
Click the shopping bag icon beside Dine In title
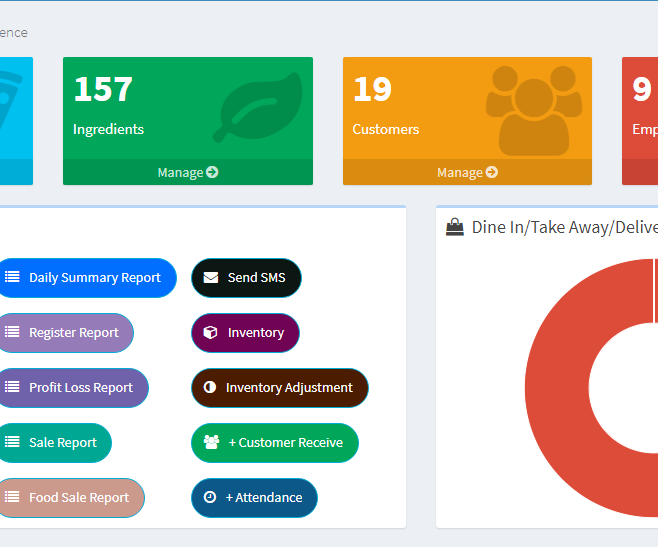[x=455, y=227]
